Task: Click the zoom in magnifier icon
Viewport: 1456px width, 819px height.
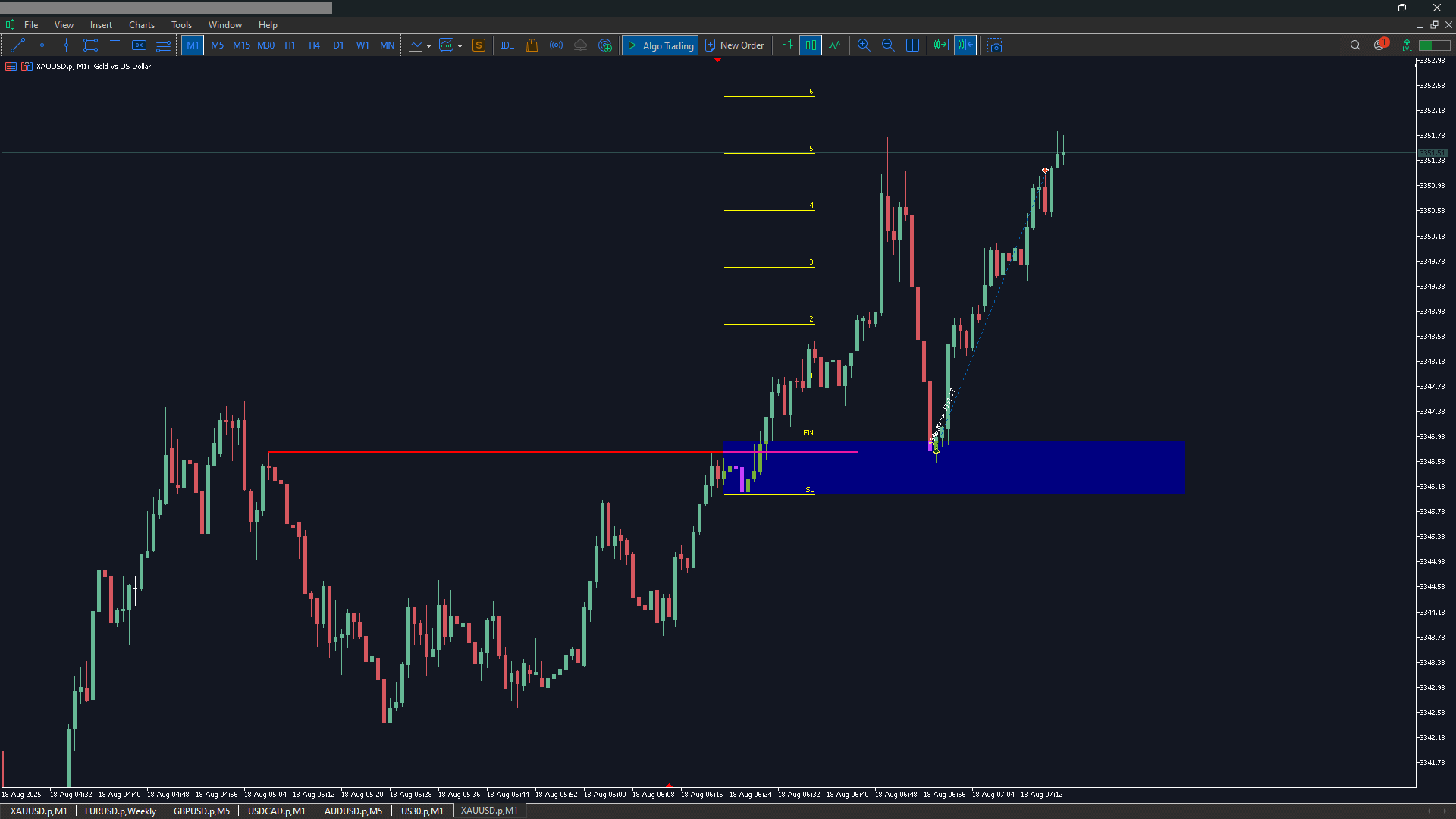Action: (864, 45)
